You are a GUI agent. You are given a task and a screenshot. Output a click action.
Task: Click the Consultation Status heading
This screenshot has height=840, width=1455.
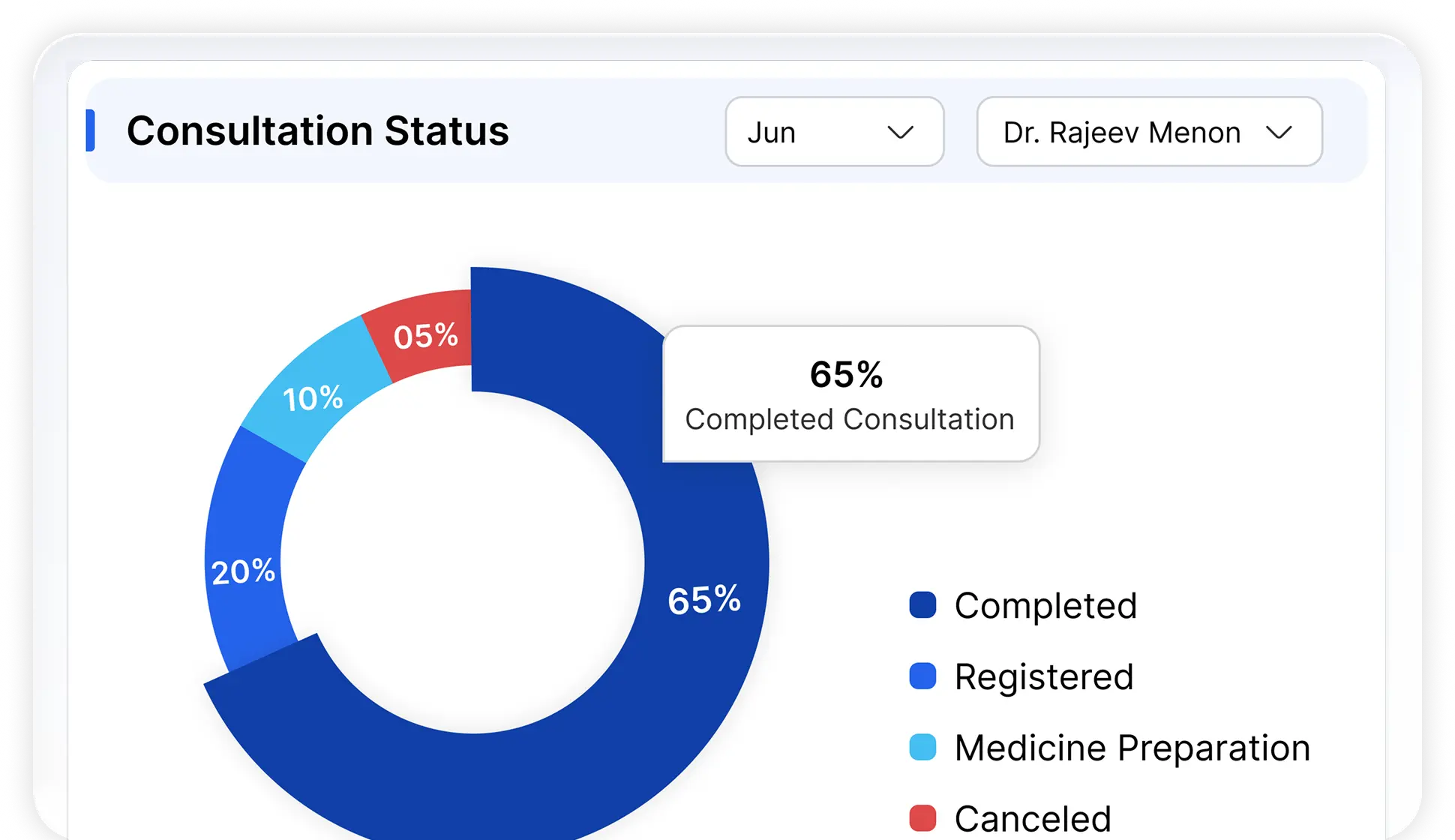[317, 130]
